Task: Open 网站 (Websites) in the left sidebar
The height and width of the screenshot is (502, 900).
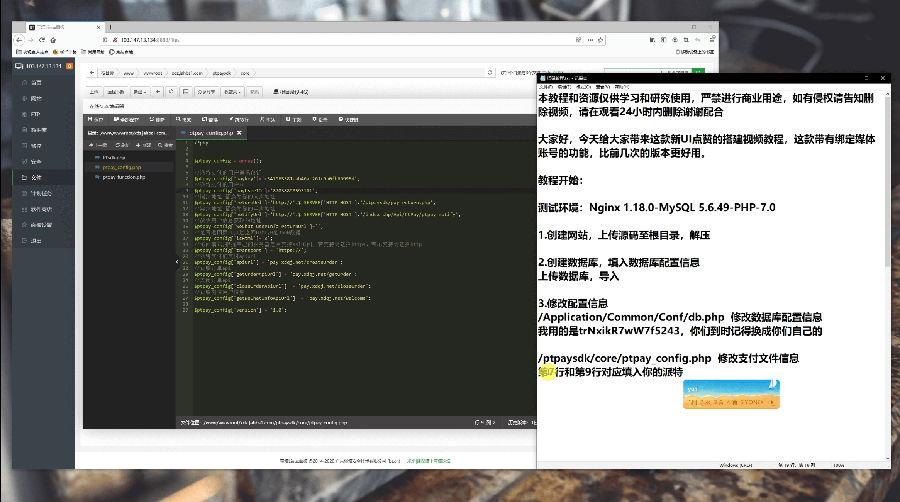Action: point(36,98)
